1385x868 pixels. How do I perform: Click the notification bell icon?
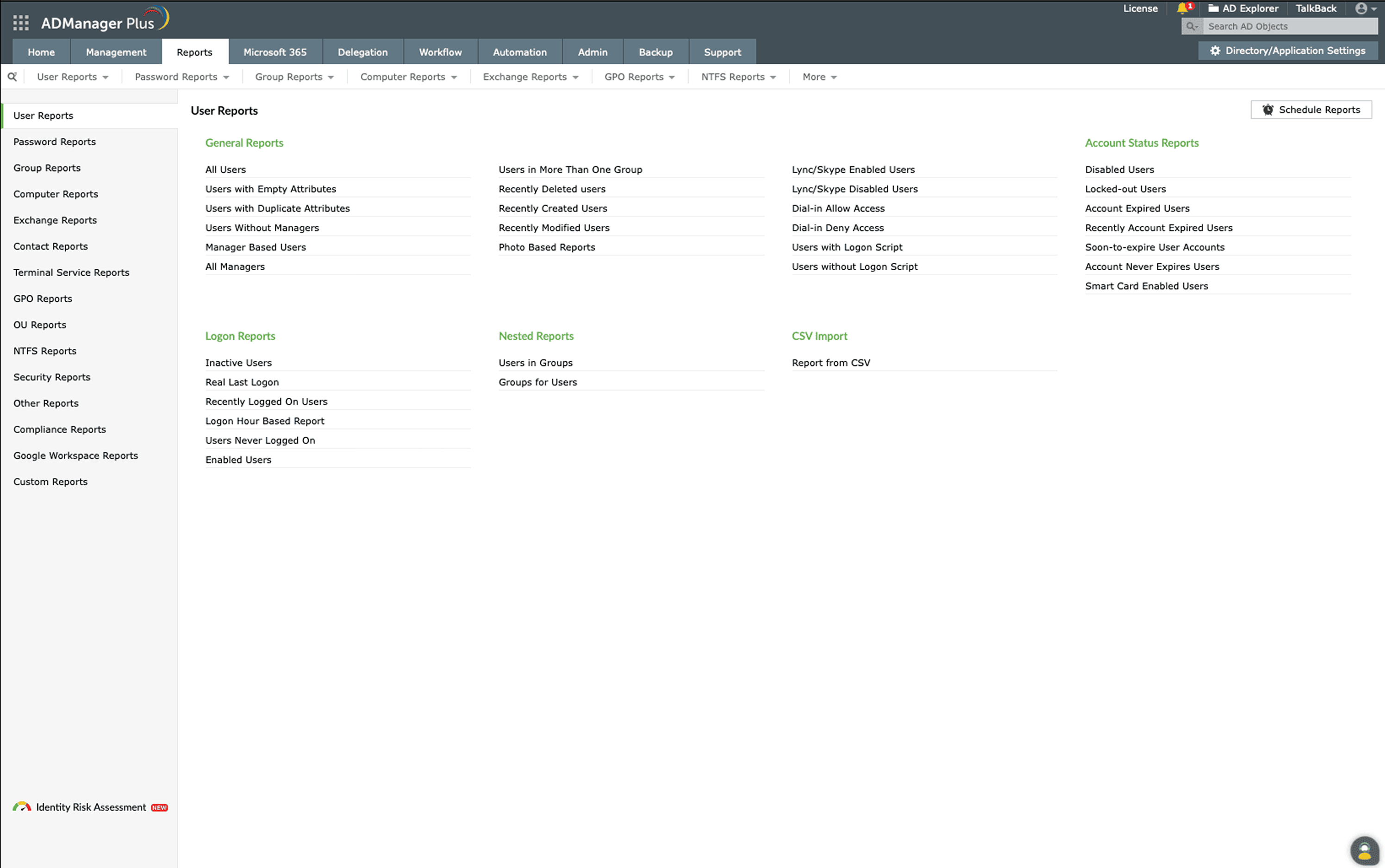pos(1182,9)
